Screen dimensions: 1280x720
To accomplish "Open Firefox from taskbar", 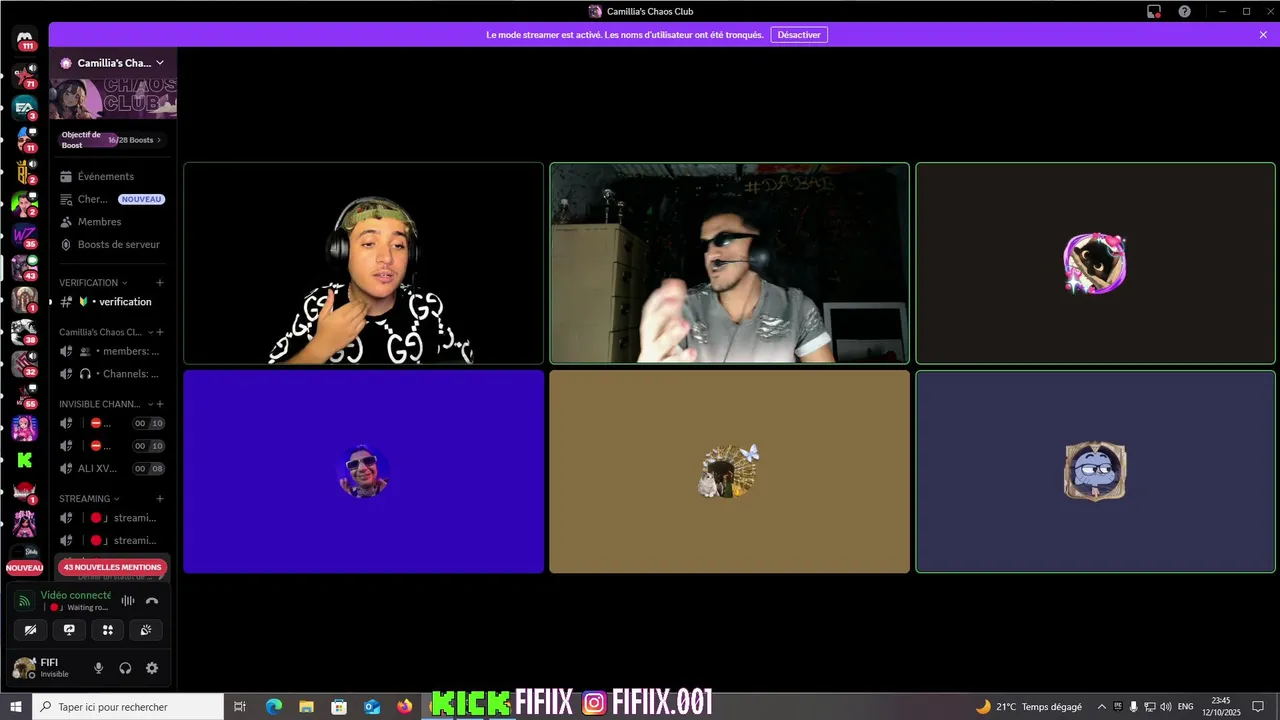I will [404, 707].
